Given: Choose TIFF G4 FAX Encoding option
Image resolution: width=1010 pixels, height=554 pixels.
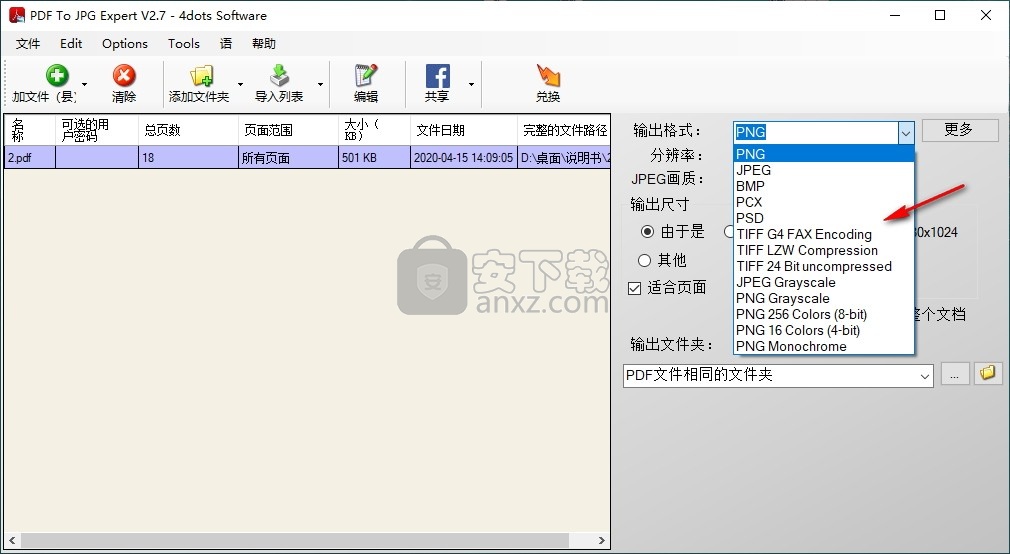Looking at the screenshot, I should (x=824, y=234).
